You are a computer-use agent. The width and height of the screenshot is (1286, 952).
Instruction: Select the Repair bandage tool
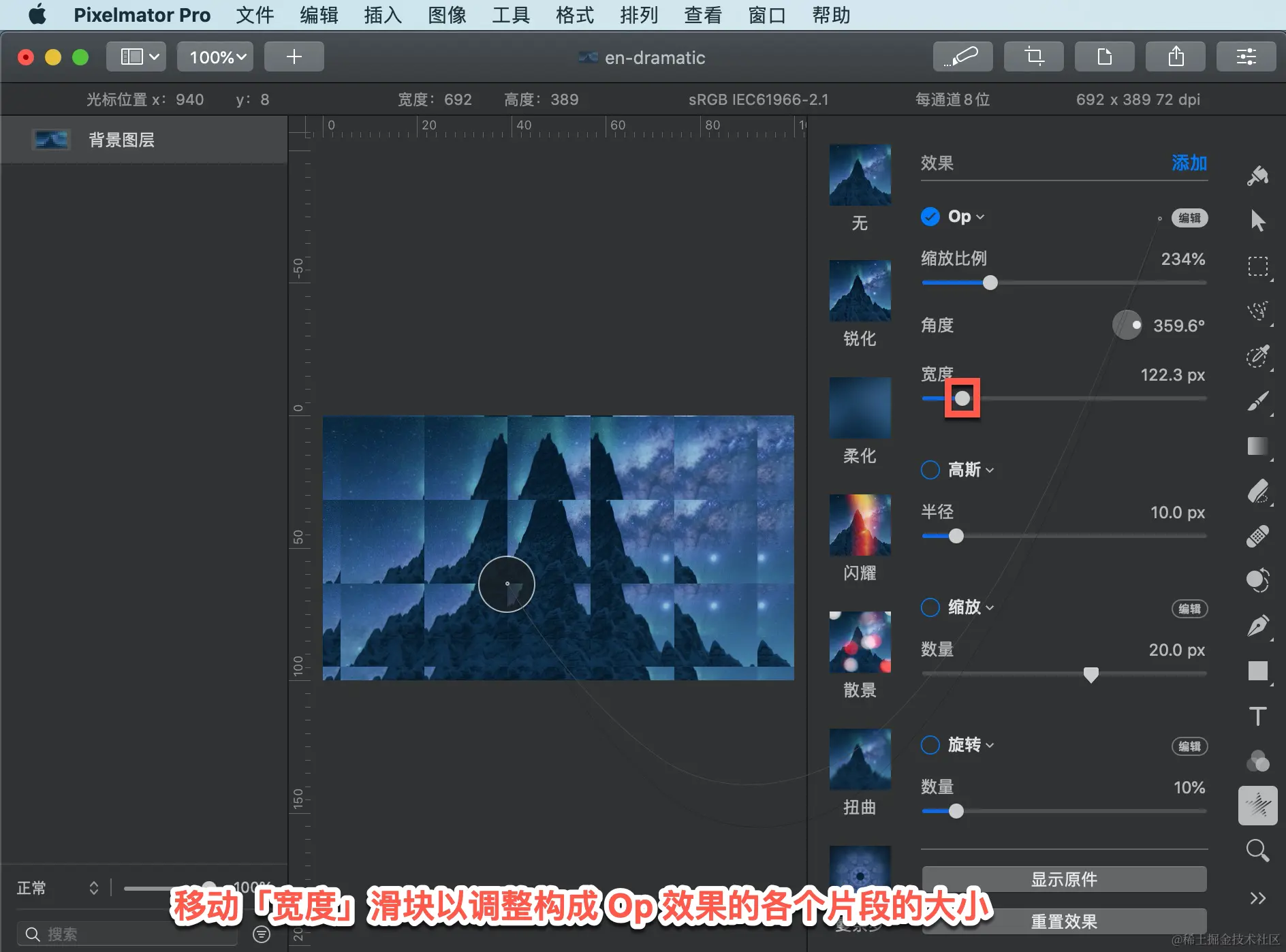pyautogui.click(x=1257, y=536)
